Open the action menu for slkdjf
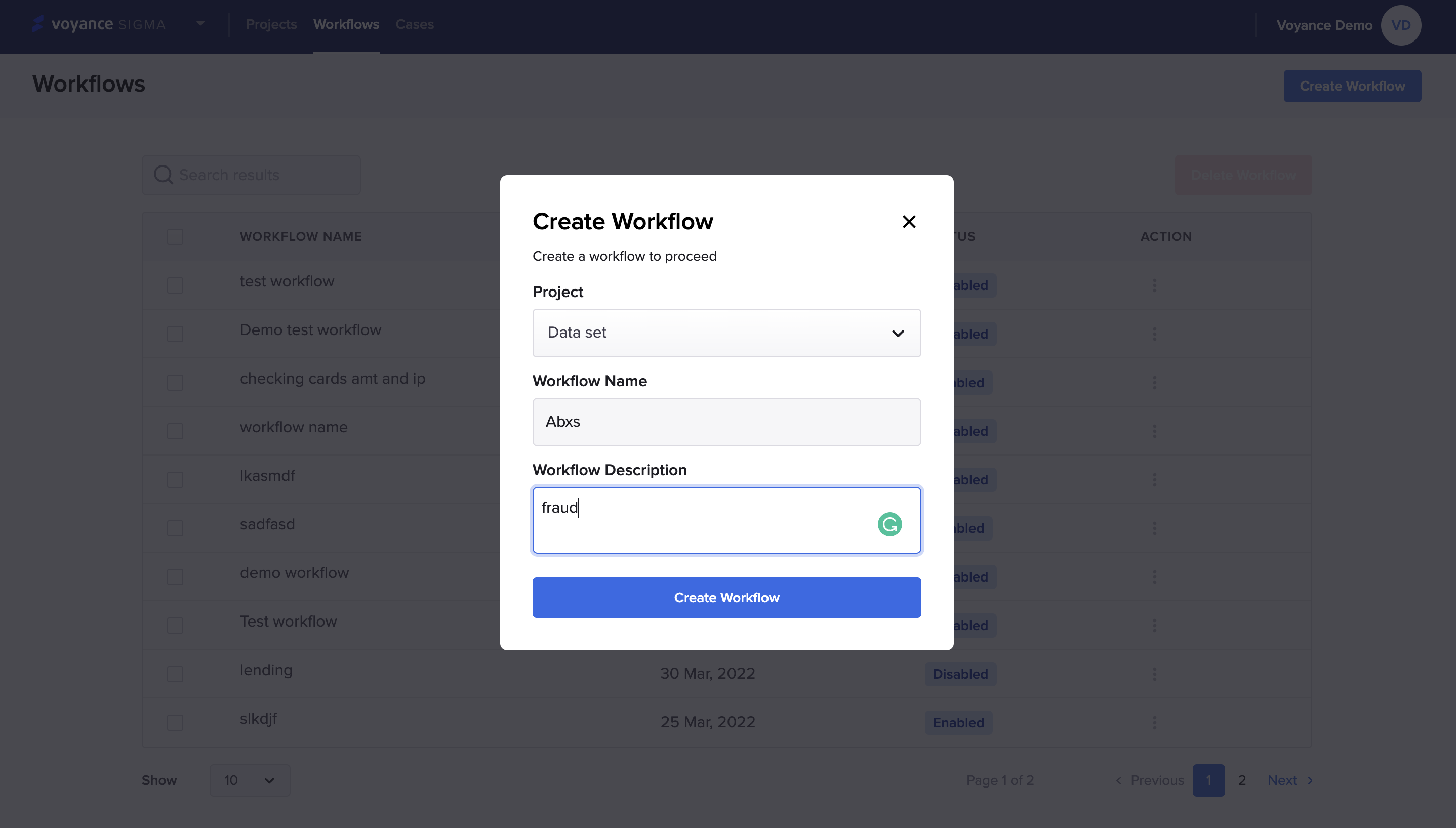 (x=1155, y=723)
